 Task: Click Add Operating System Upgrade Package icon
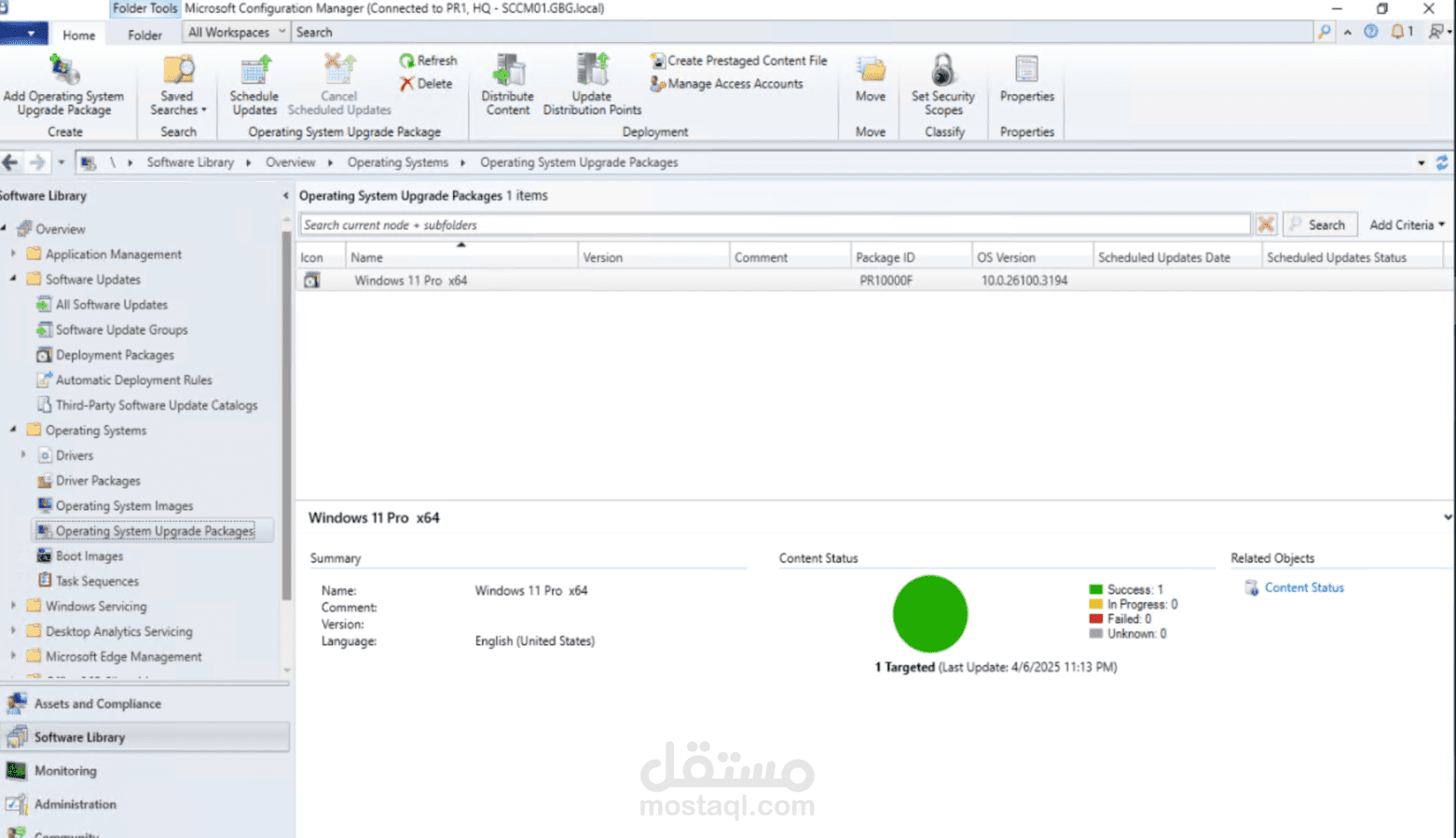[63, 70]
